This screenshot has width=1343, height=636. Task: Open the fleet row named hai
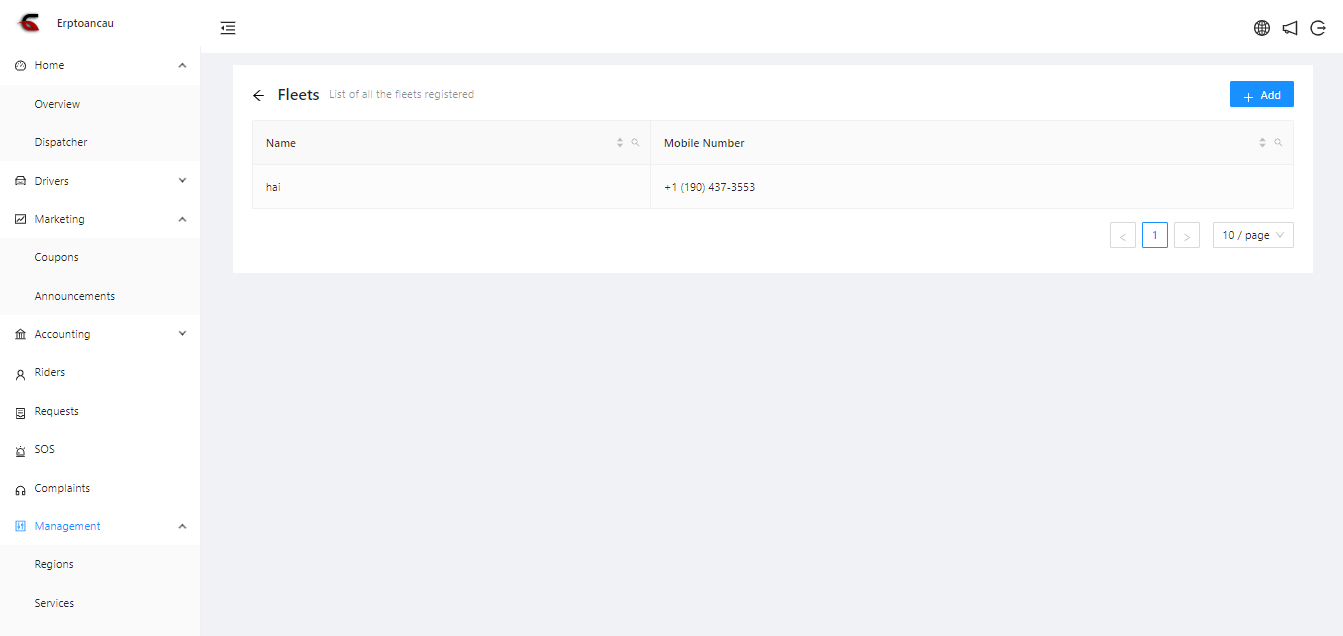(x=273, y=187)
